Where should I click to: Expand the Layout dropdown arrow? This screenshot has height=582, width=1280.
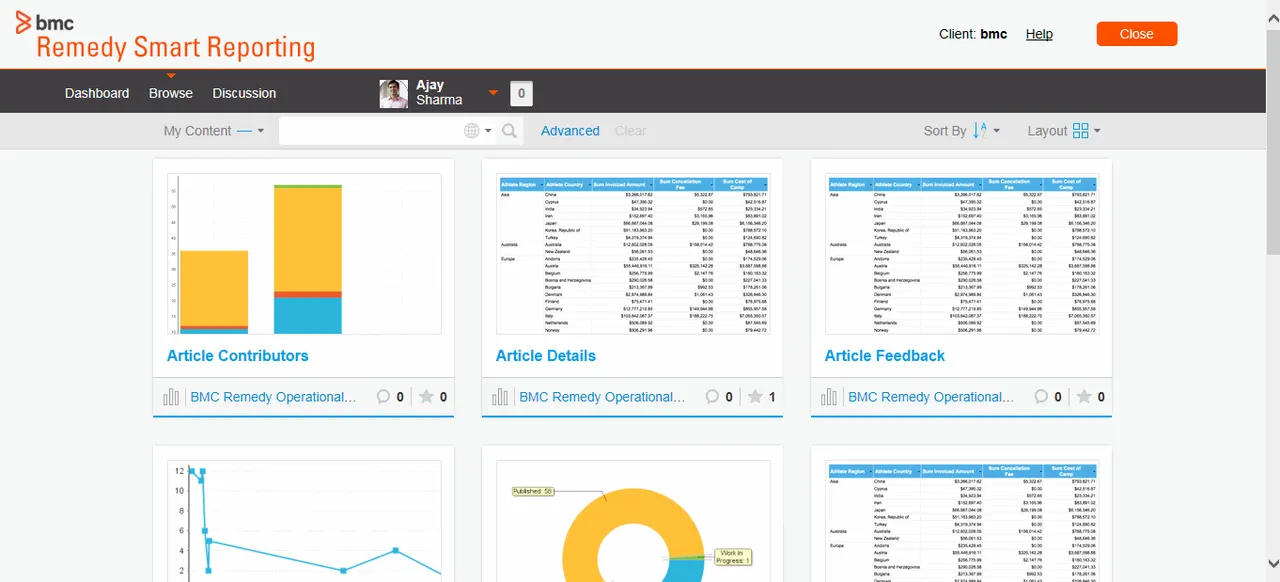(1097, 131)
